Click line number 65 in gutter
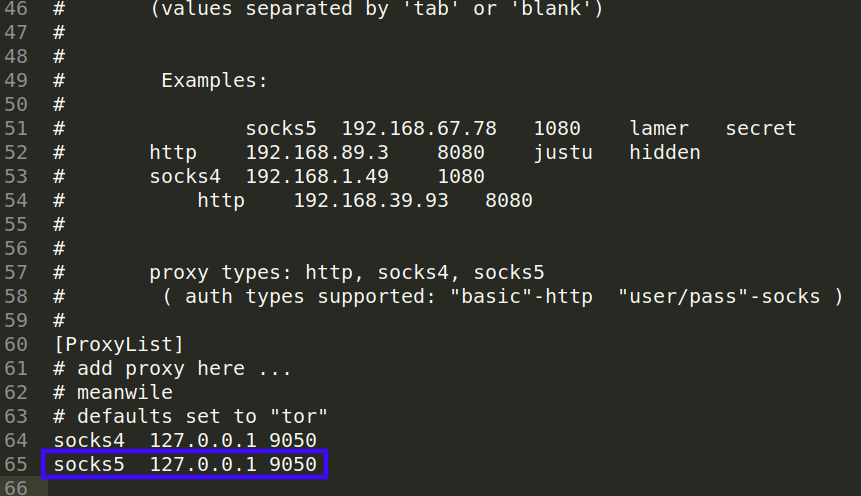The image size is (861, 496). (x=16, y=464)
